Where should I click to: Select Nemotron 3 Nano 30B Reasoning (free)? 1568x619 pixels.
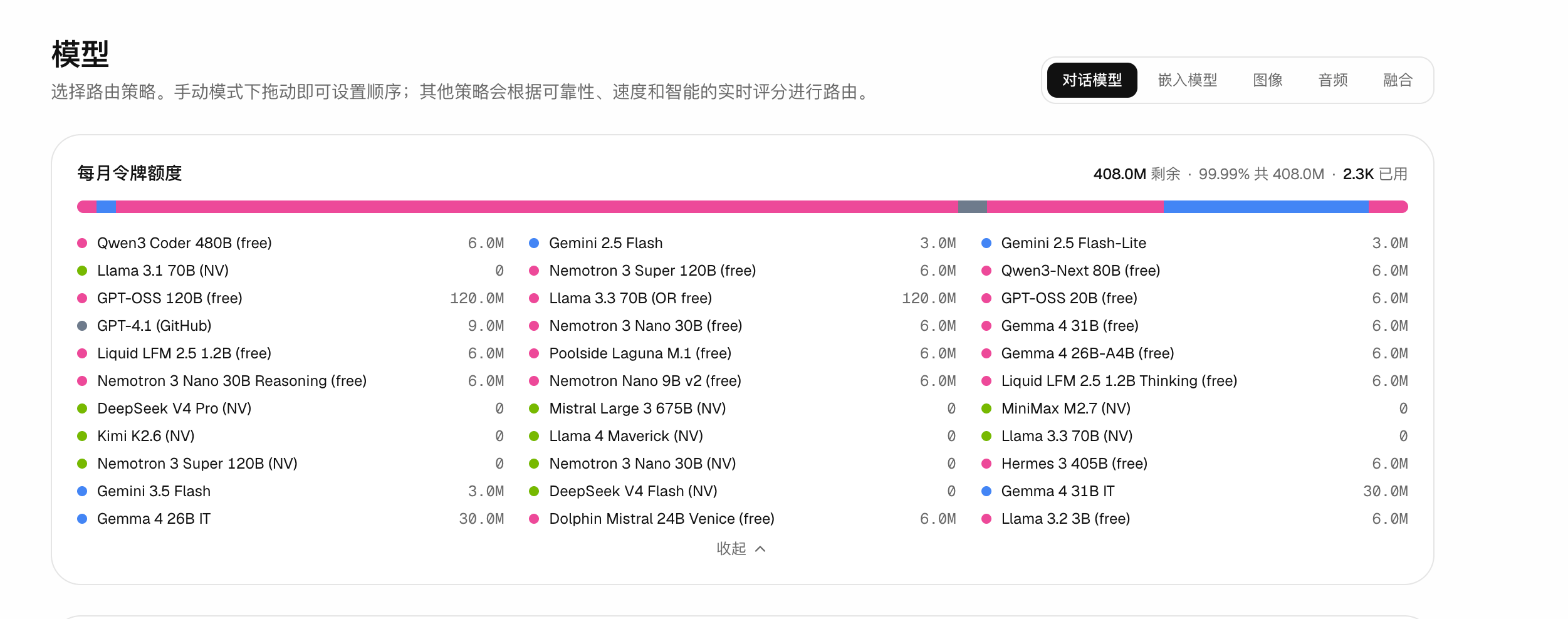232,381
